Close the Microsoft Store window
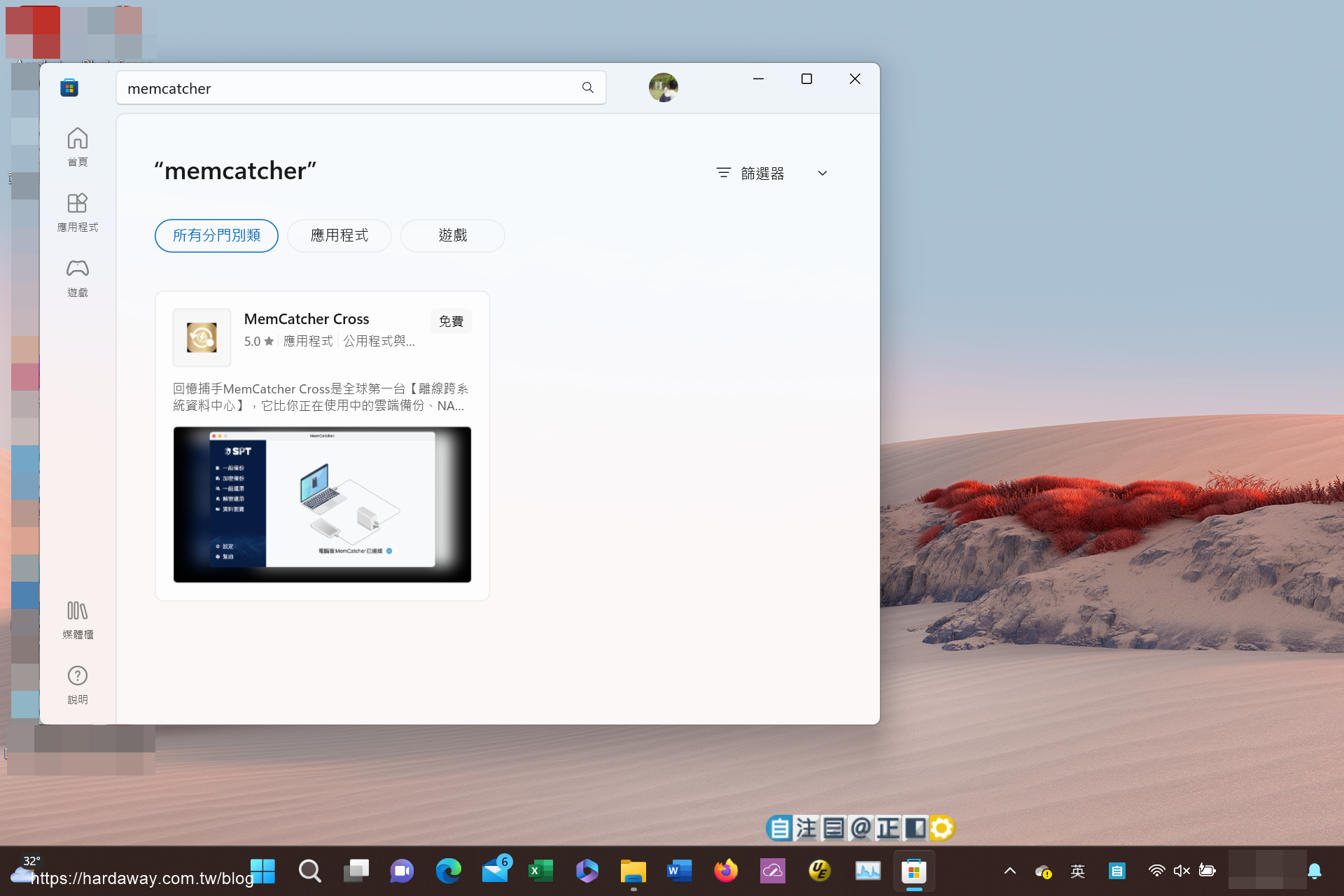Screen dimensions: 1344x896 click(855, 79)
